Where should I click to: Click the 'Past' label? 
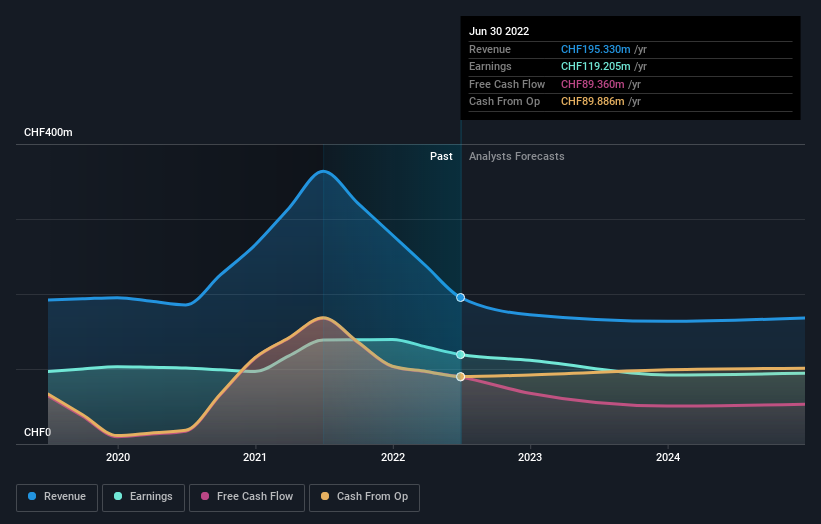pos(441,156)
